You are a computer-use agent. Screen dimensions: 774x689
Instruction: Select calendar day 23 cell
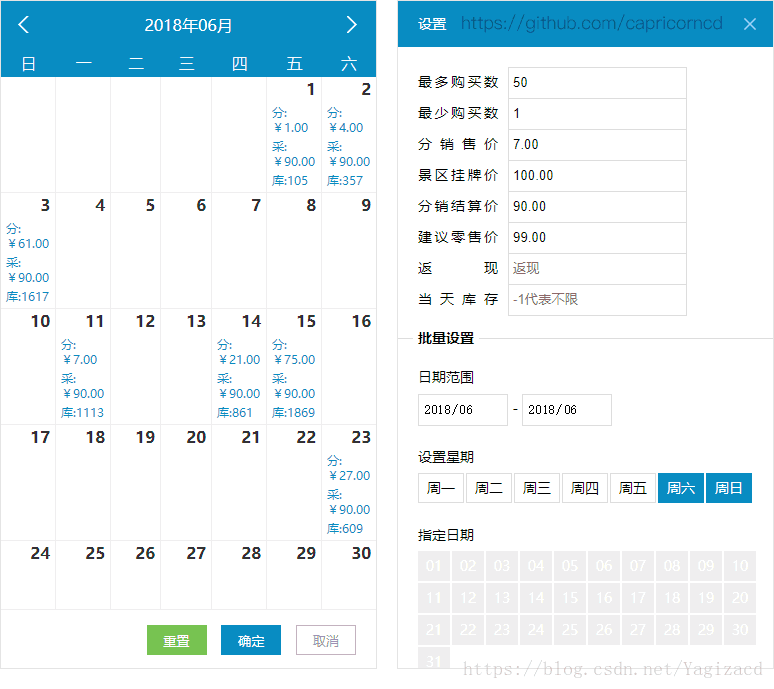tap(348, 483)
